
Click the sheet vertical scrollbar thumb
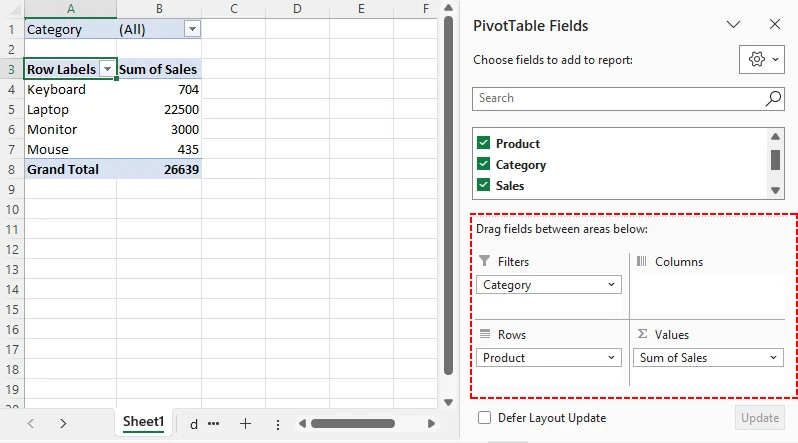click(x=448, y=196)
